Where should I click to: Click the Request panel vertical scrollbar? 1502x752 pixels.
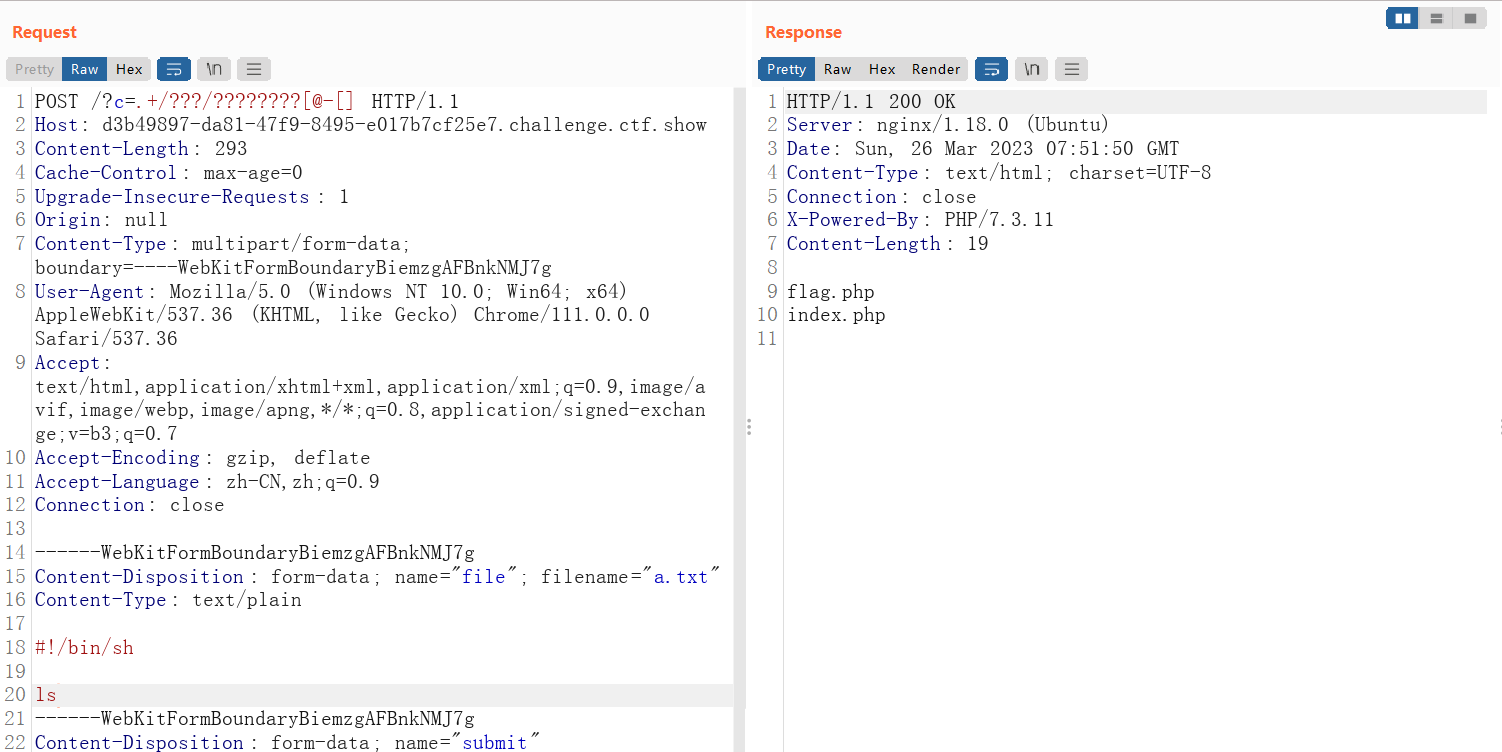pyautogui.click(x=739, y=398)
